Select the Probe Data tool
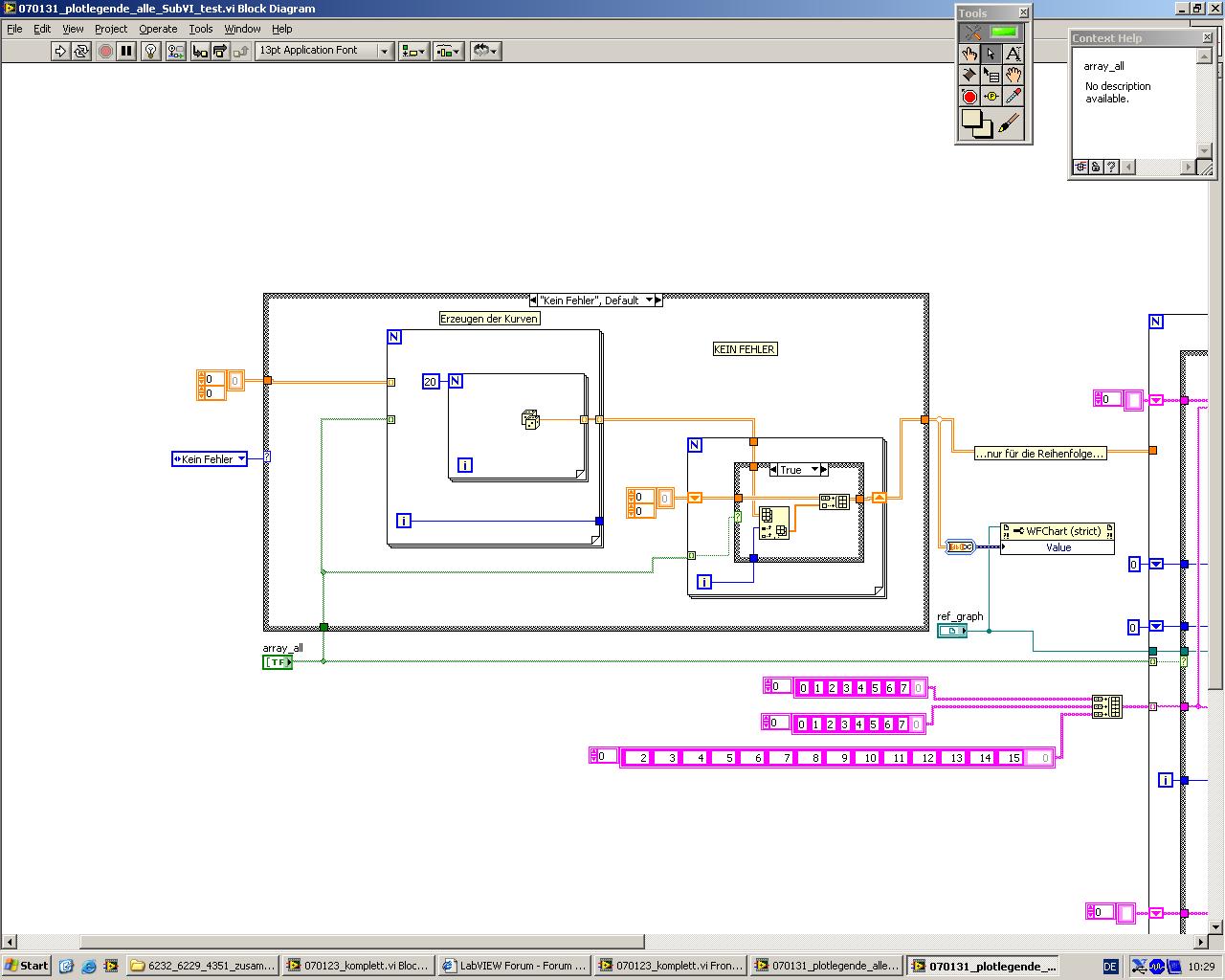 [x=991, y=97]
